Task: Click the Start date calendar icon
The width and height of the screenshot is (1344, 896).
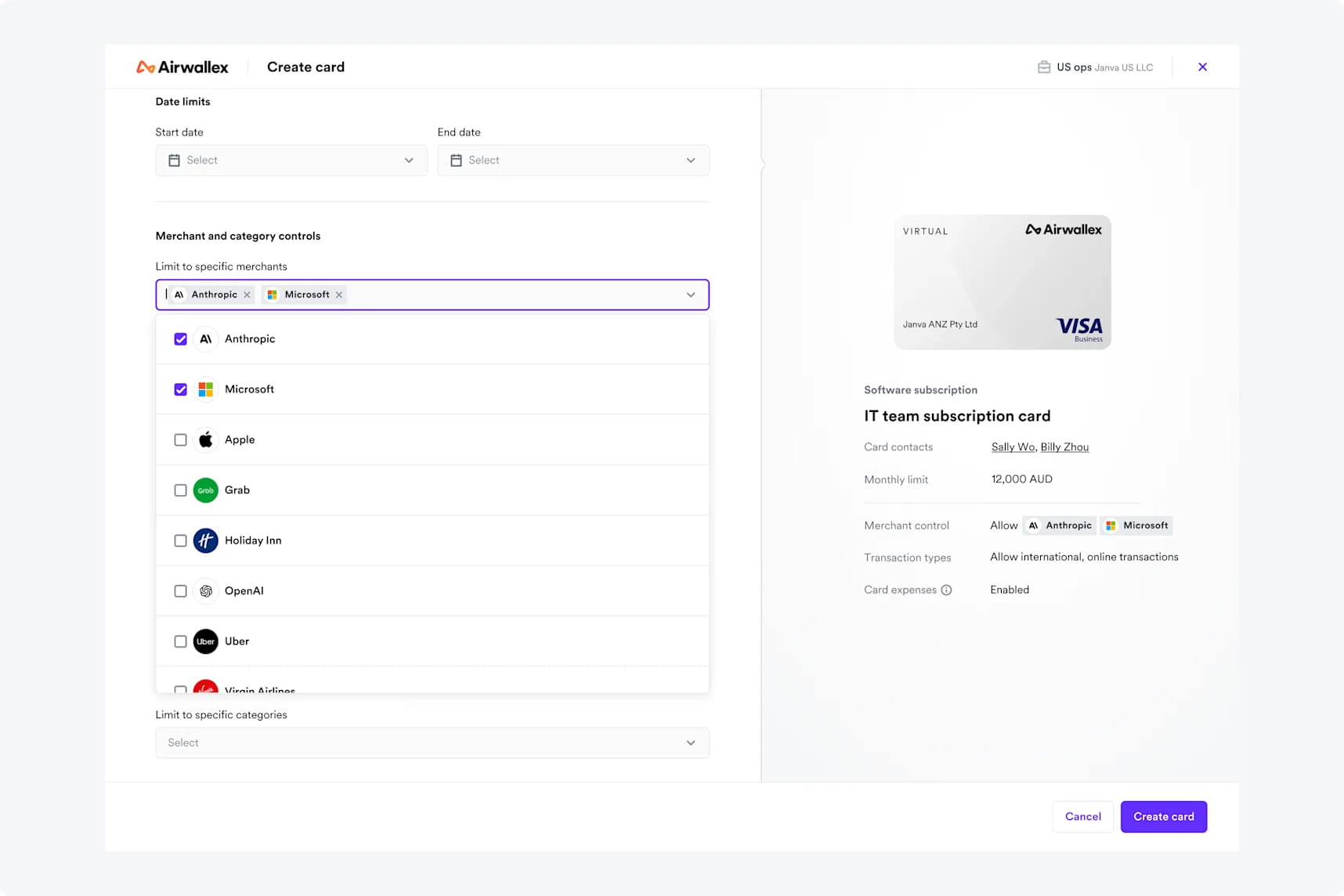Action: click(174, 161)
